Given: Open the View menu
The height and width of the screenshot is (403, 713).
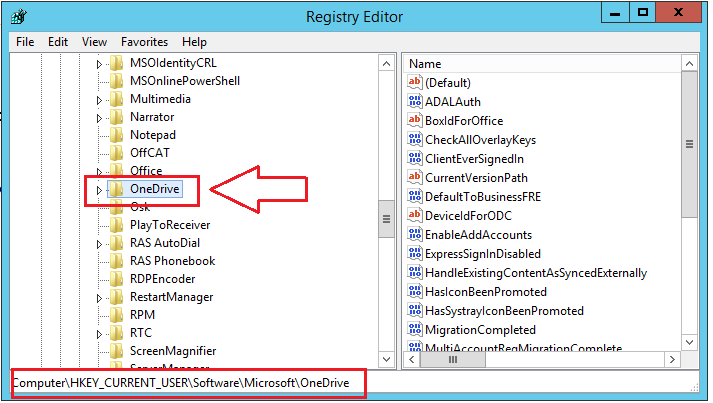Looking at the screenshot, I should coord(95,42).
